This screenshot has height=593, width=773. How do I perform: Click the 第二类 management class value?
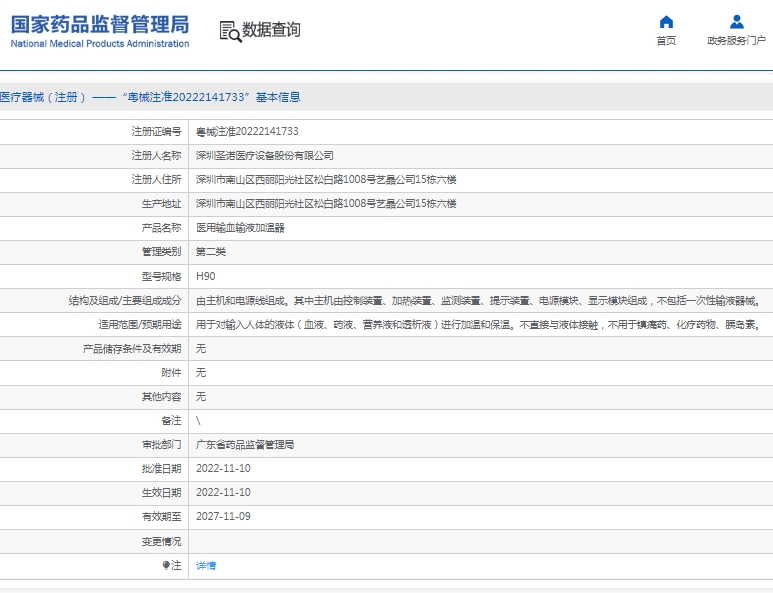tap(211, 252)
